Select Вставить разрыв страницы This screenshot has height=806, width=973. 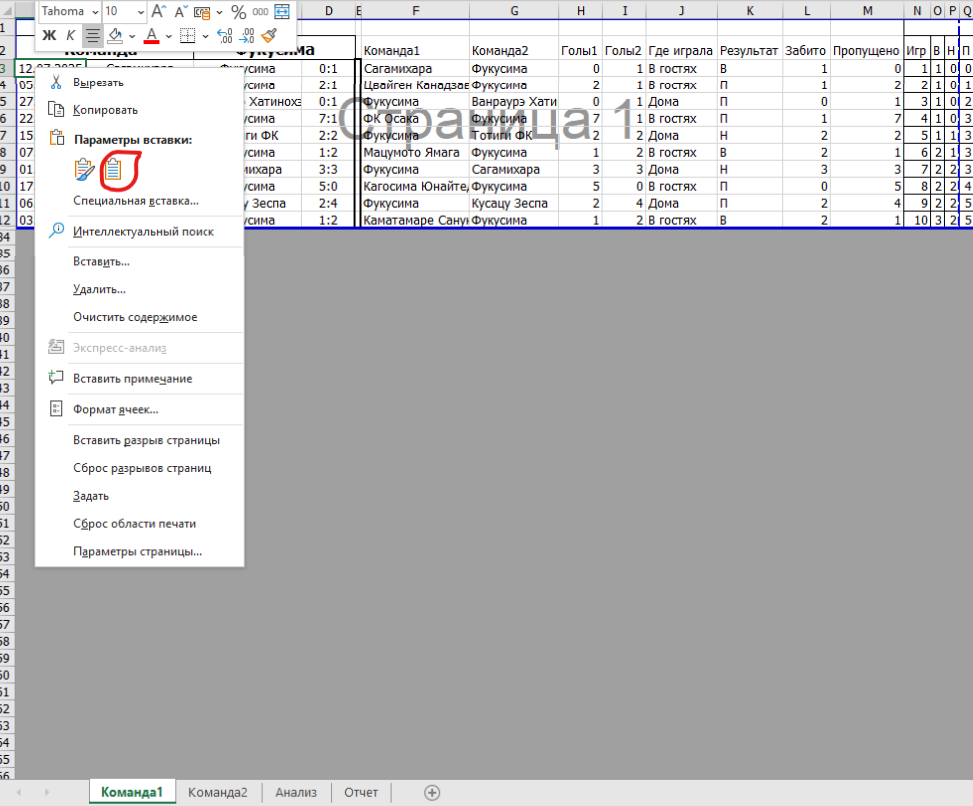tap(146, 440)
